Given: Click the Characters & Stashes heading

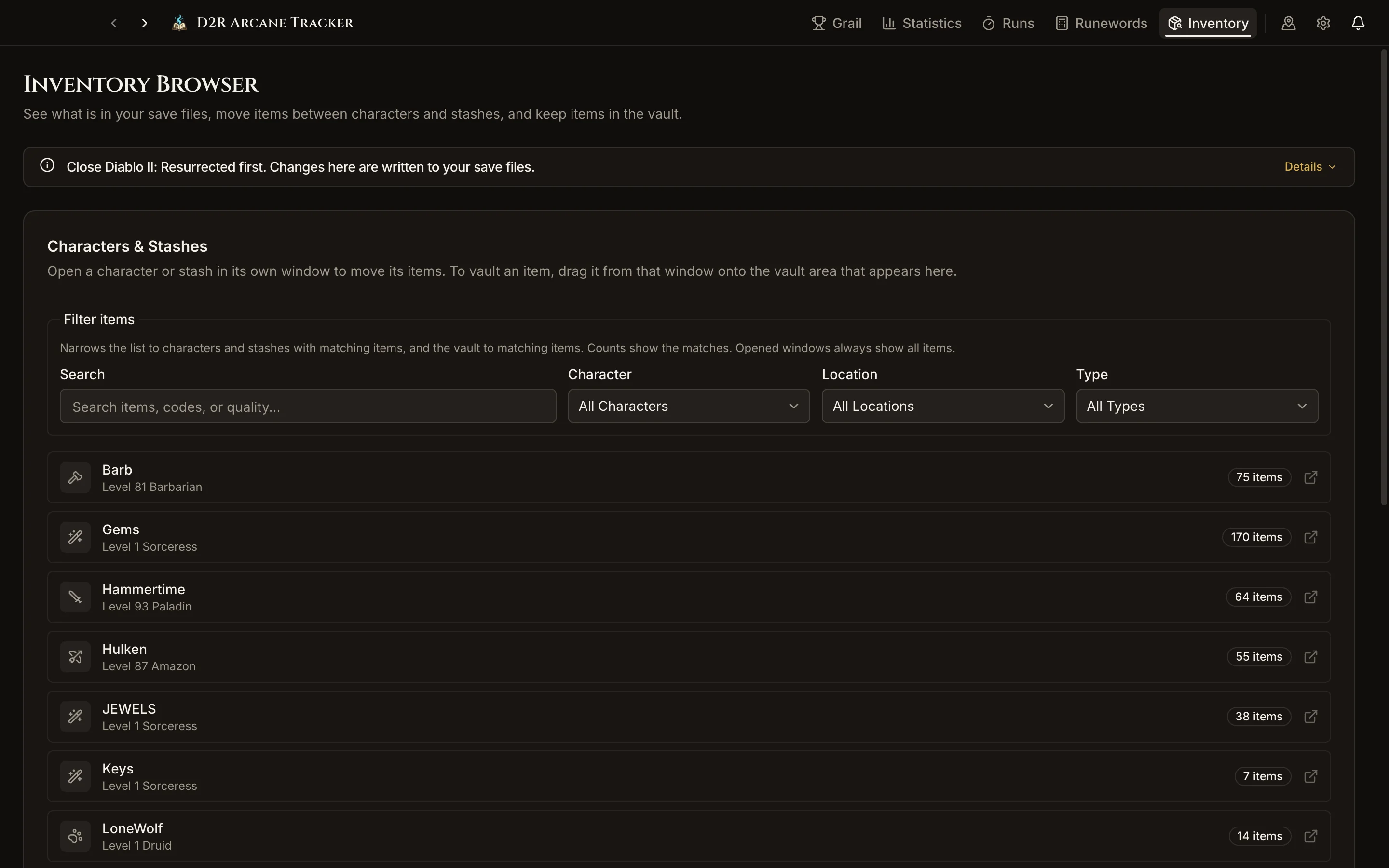Looking at the screenshot, I should [x=127, y=246].
